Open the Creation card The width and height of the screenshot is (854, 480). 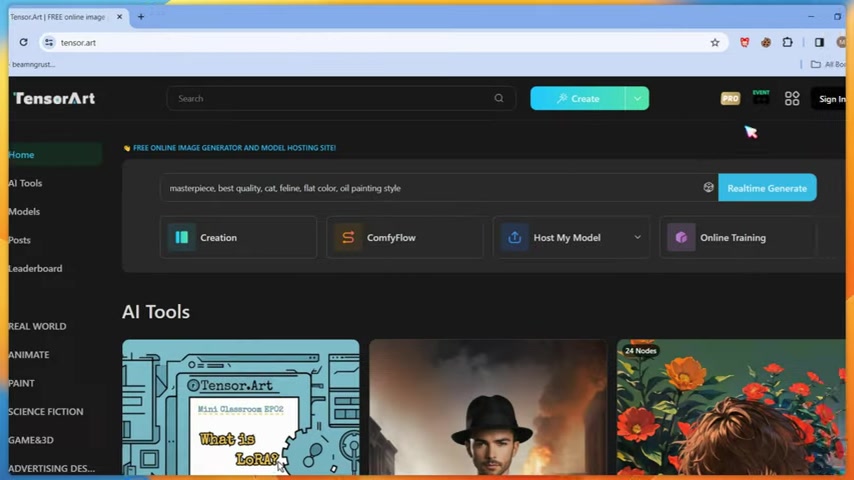click(x=239, y=238)
